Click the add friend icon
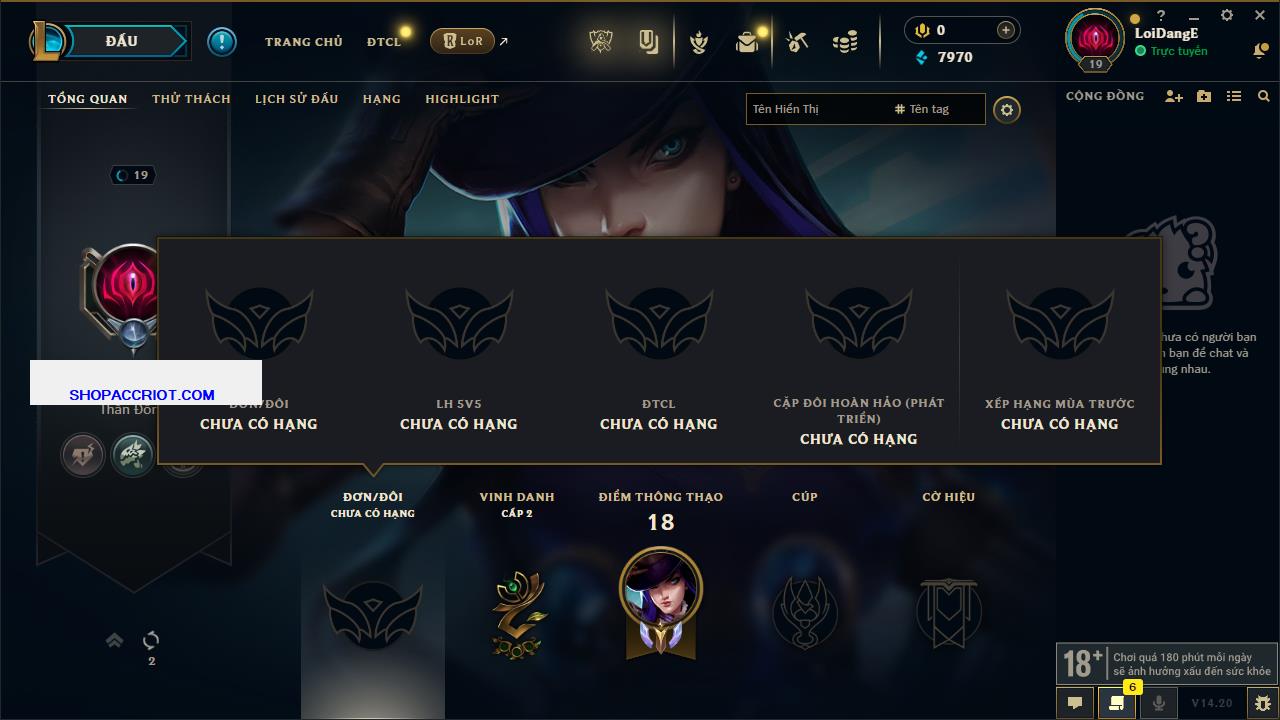This screenshot has width=1280, height=720. tap(1174, 96)
